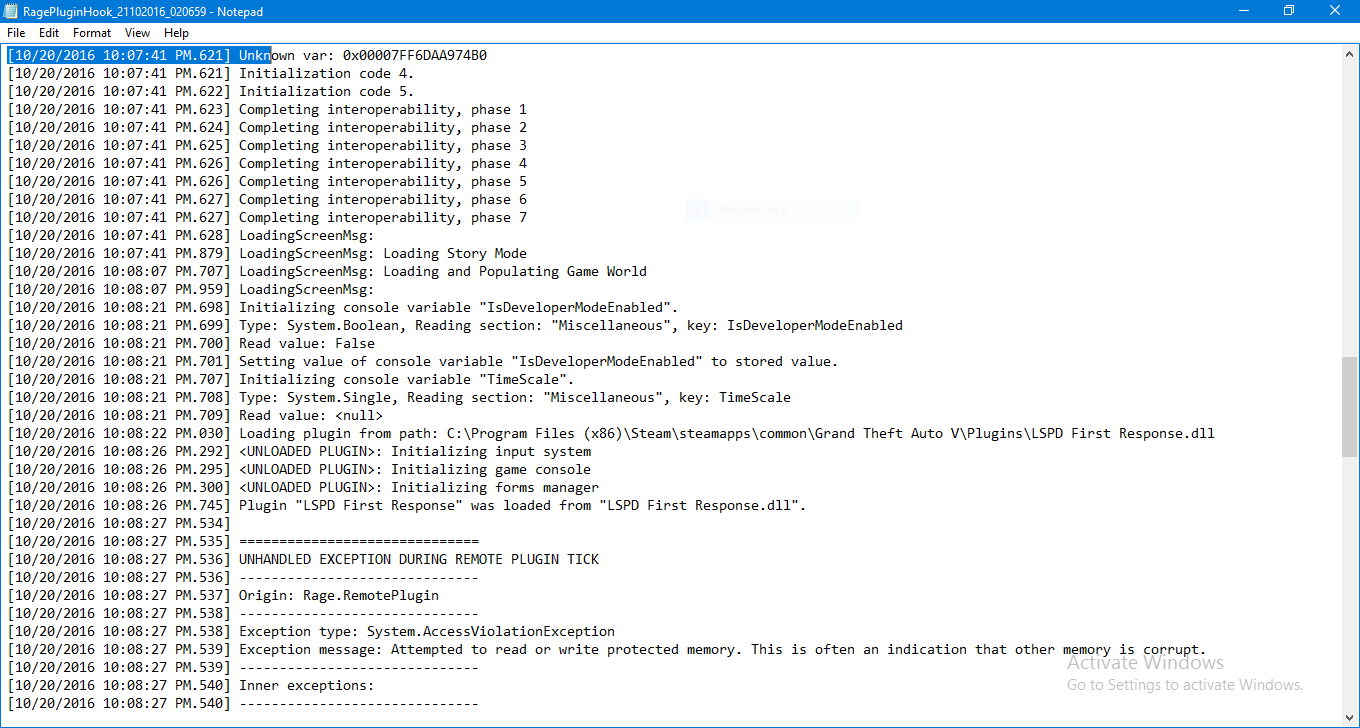
Task: Place cursor on "UNHANDLED EXCEPTION DURING REMOTE PLUGIN TICK"
Action: [x=418, y=559]
